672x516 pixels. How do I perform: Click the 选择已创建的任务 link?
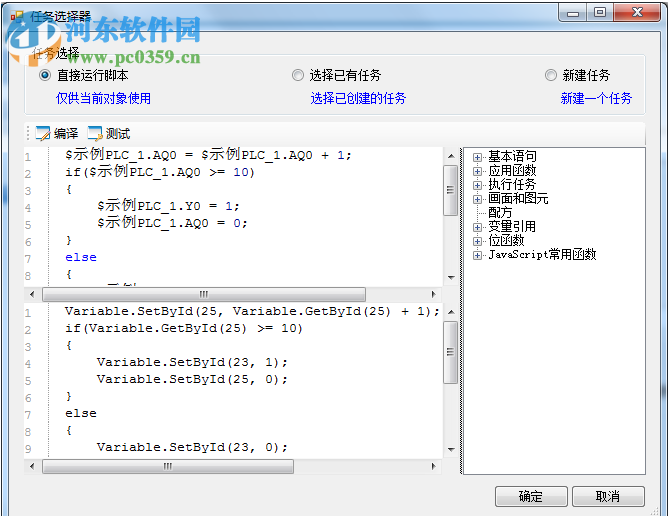point(358,99)
